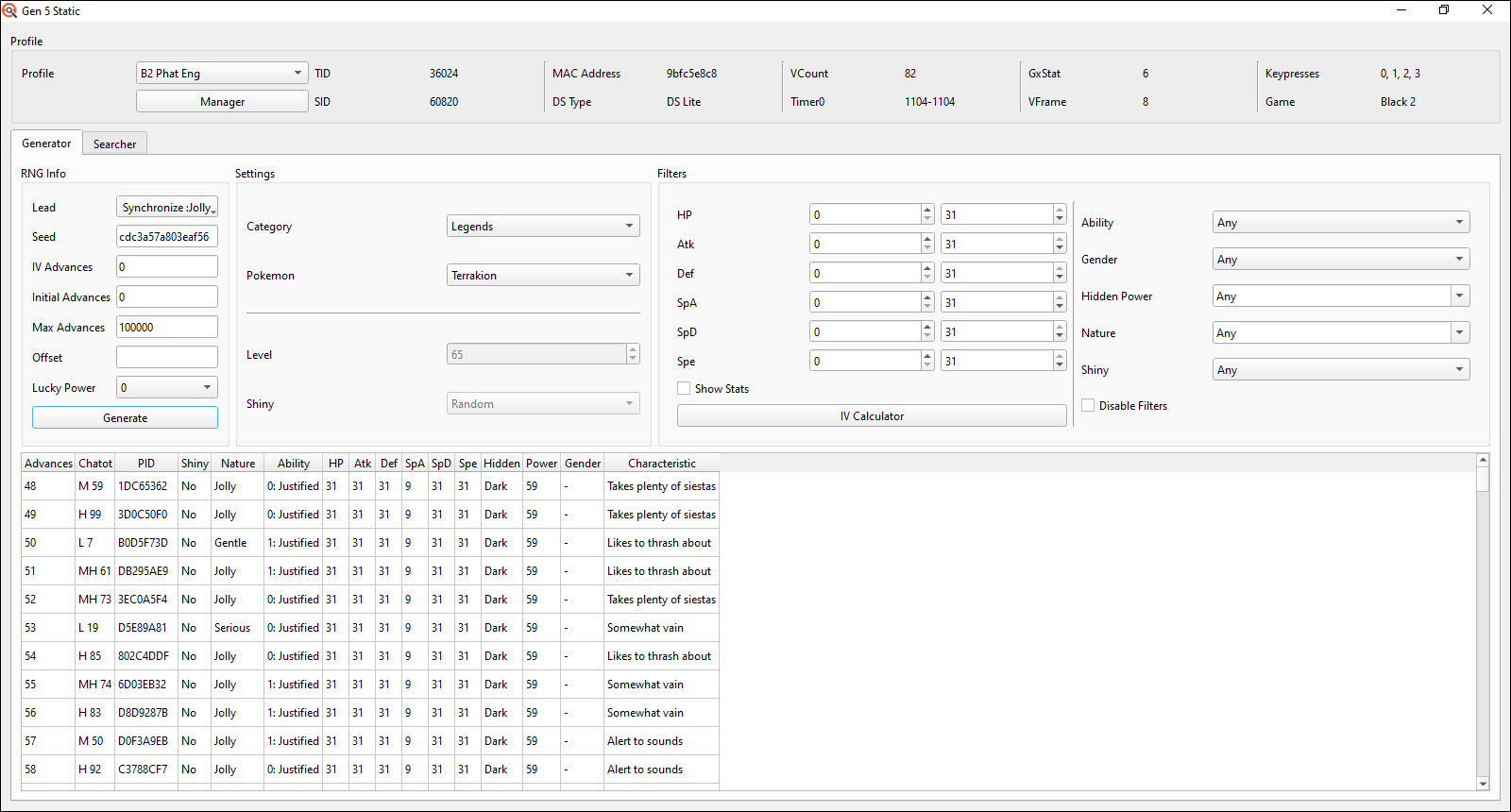Image resolution: width=1511 pixels, height=812 pixels.
Task: Select the Generator tab
Action: pyautogui.click(x=46, y=144)
